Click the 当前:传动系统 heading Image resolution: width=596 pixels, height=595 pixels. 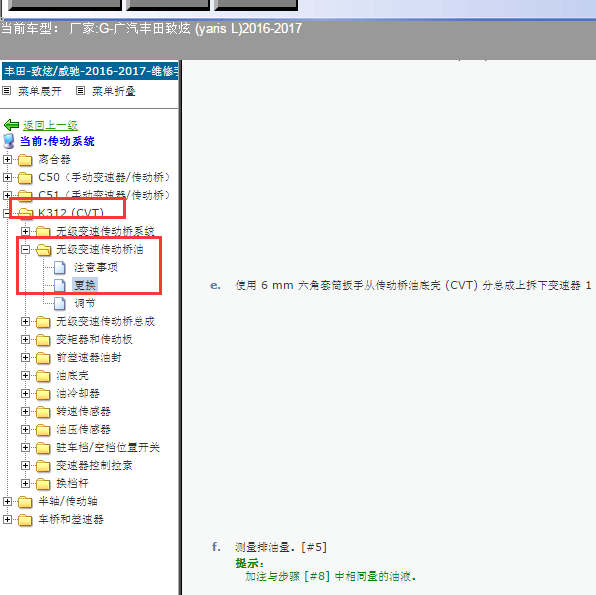click(57, 141)
